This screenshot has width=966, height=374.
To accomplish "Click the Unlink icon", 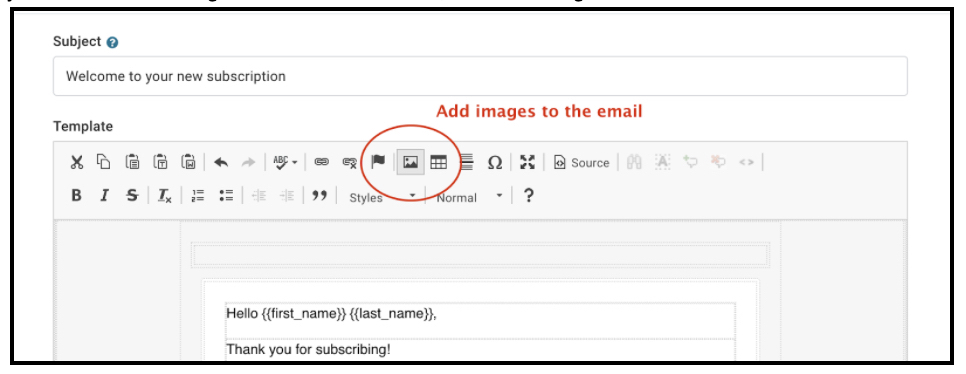I will 349,163.
